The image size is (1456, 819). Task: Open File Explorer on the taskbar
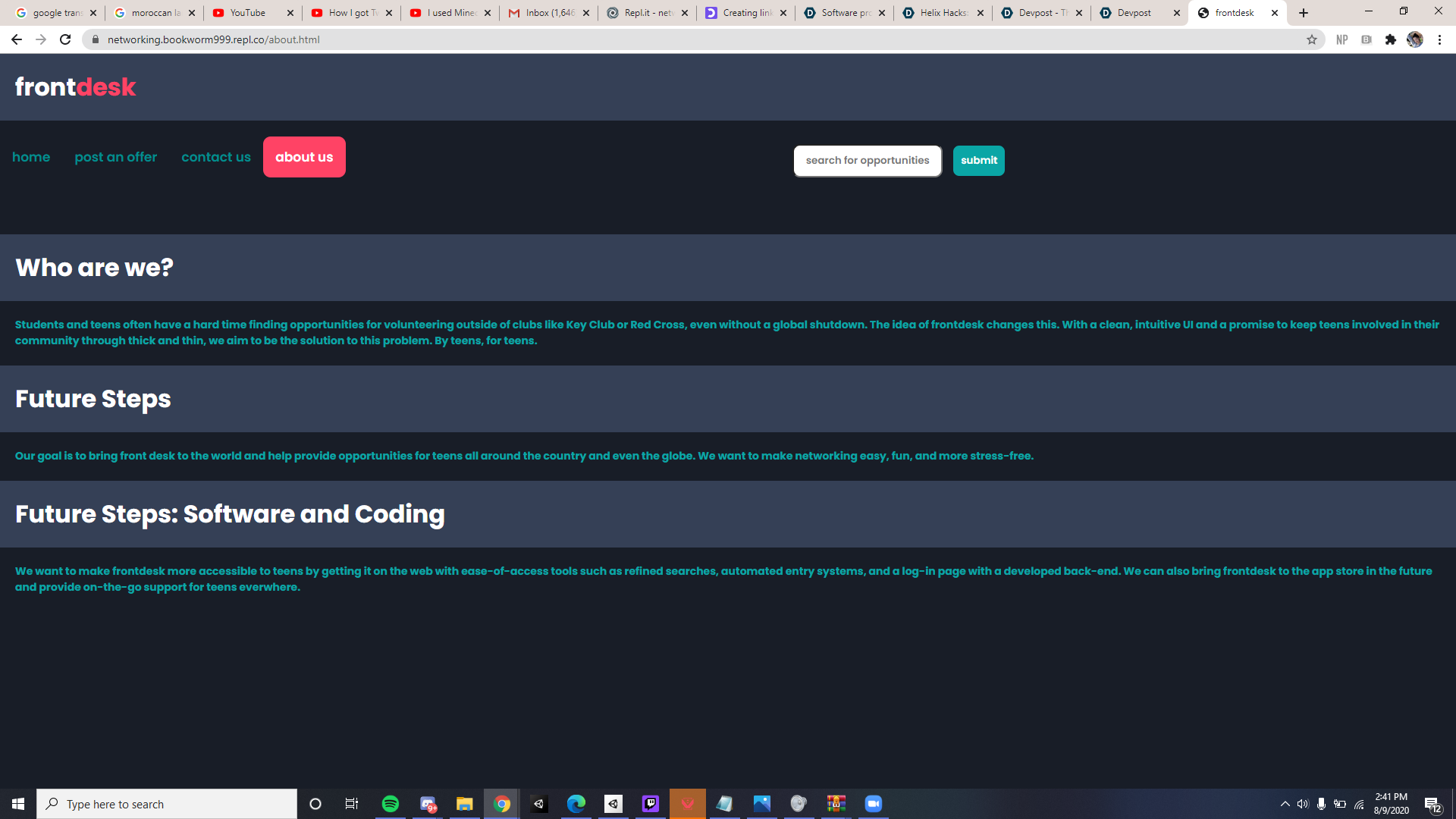pos(464,804)
